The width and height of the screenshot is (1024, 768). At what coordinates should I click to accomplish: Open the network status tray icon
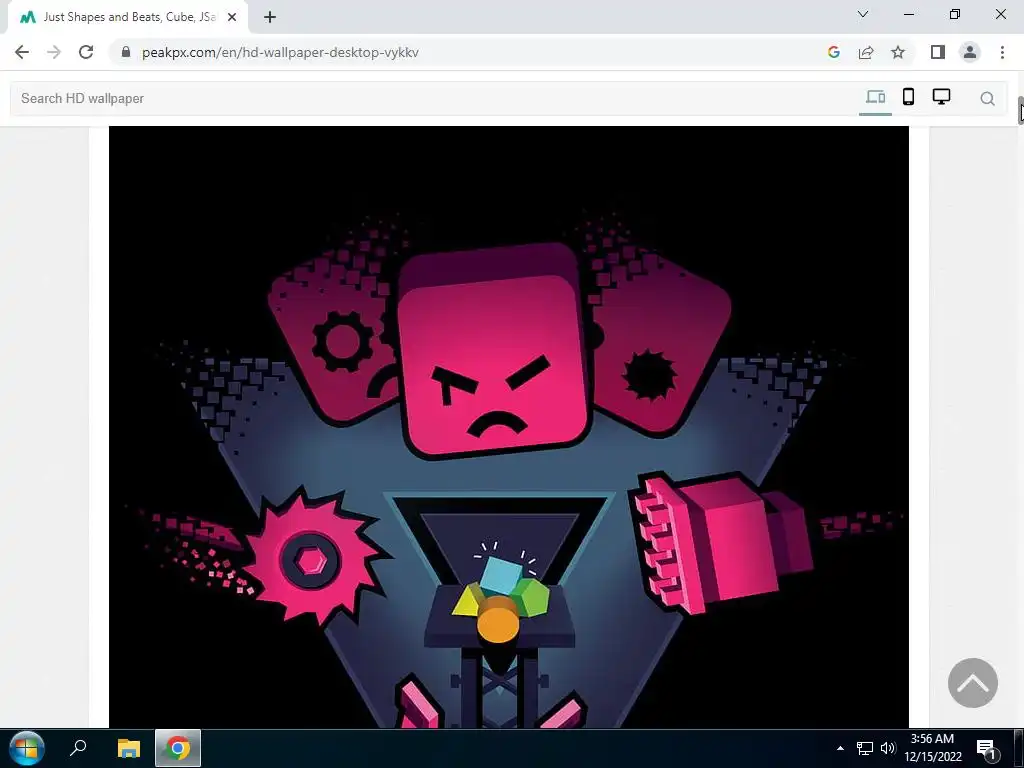[865, 748]
